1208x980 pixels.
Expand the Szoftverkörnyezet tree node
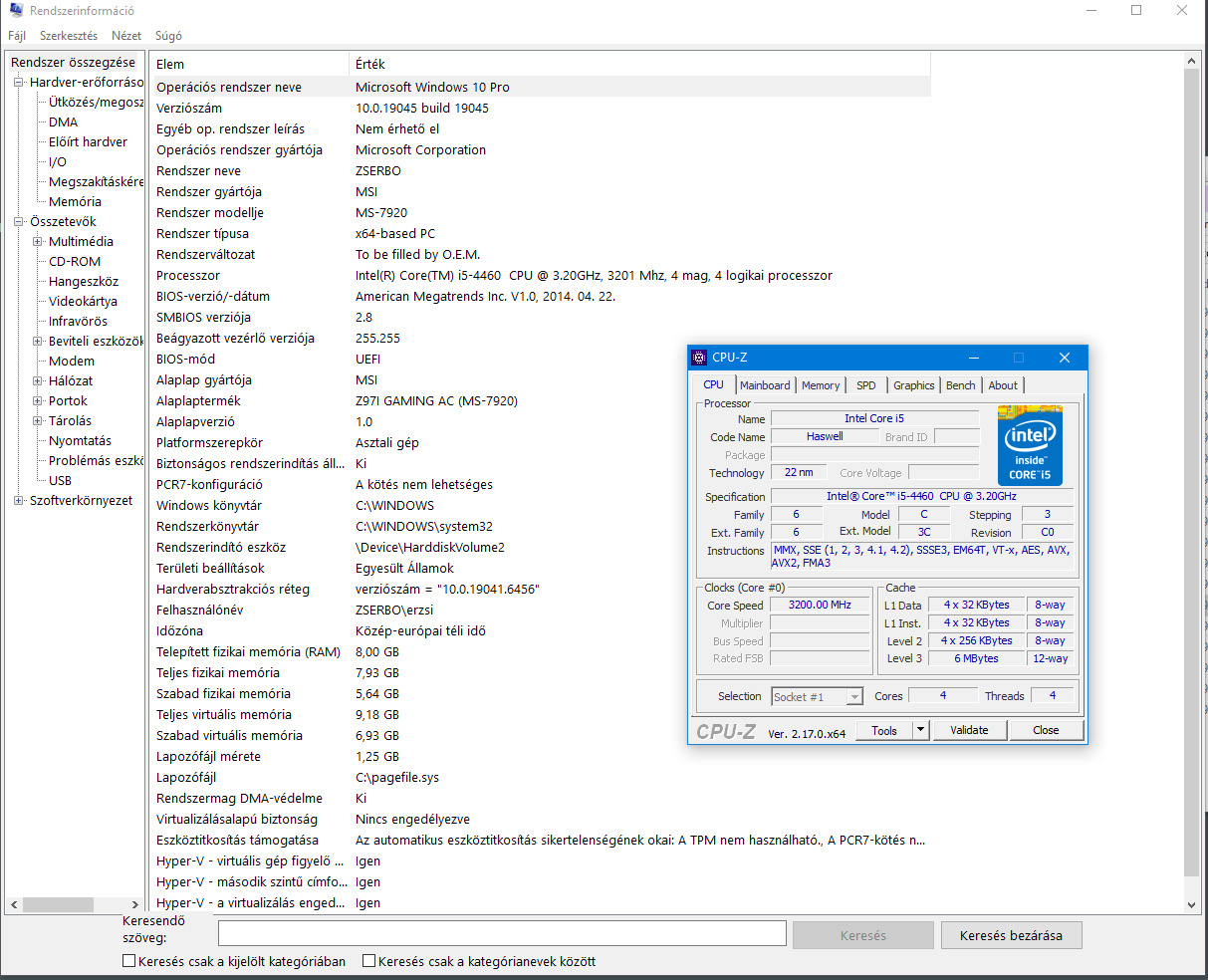point(19,501)
